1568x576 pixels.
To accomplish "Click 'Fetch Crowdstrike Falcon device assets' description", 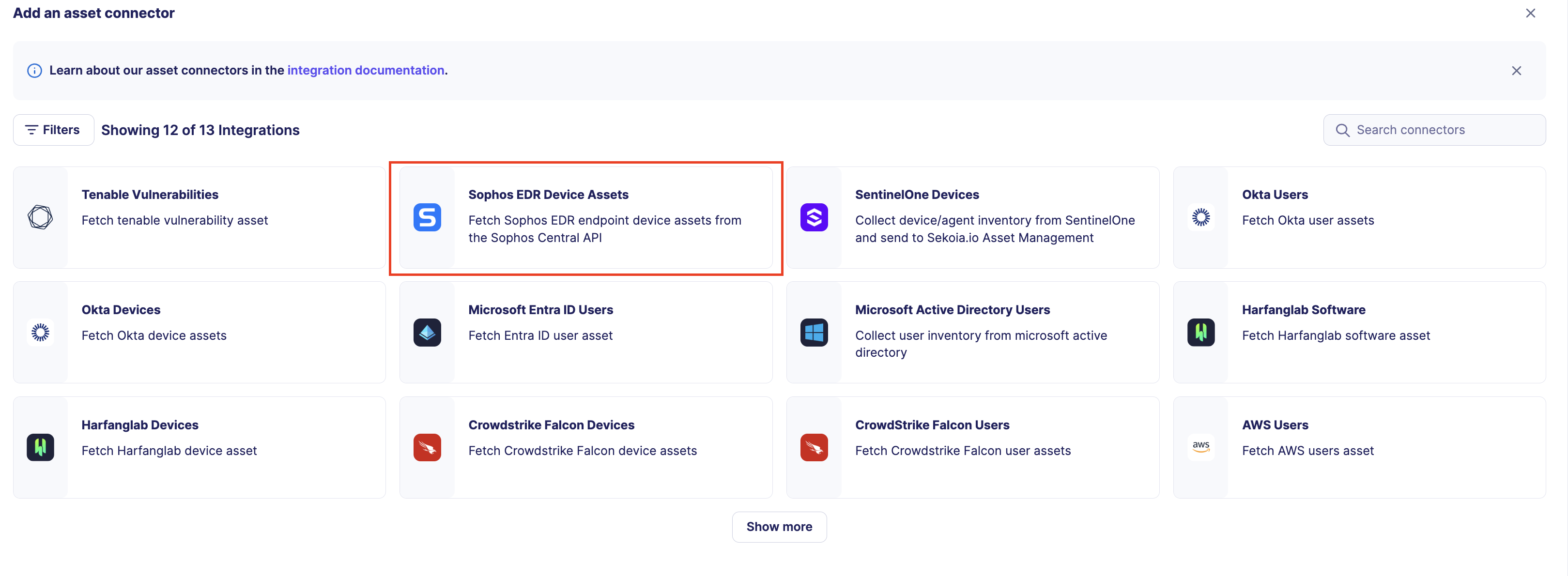I will [582, 451].
